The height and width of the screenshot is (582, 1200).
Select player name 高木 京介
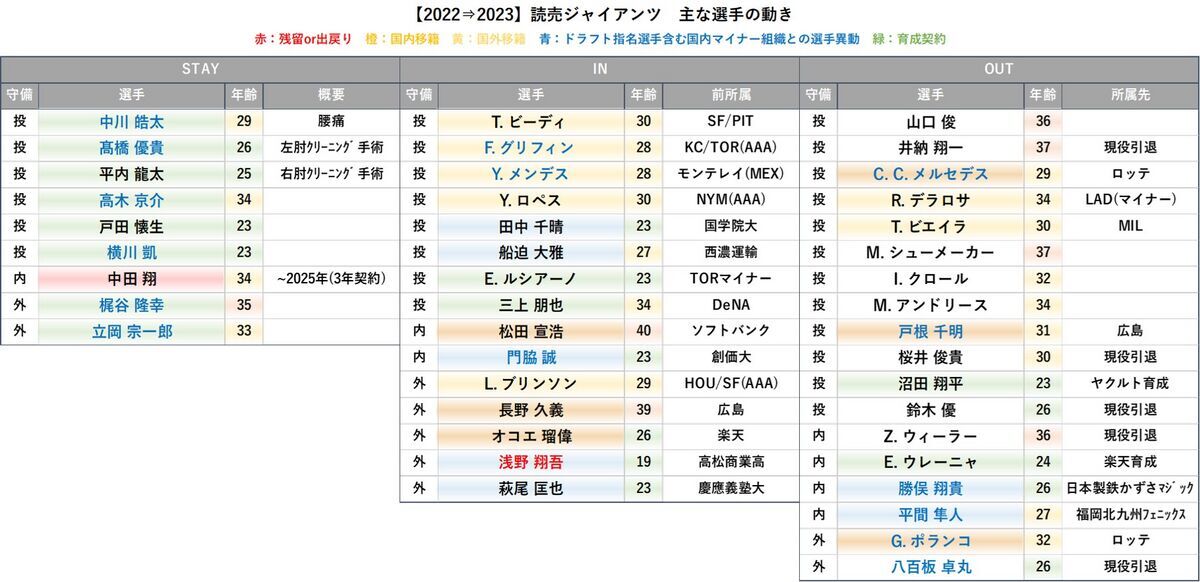click(132, 200)
